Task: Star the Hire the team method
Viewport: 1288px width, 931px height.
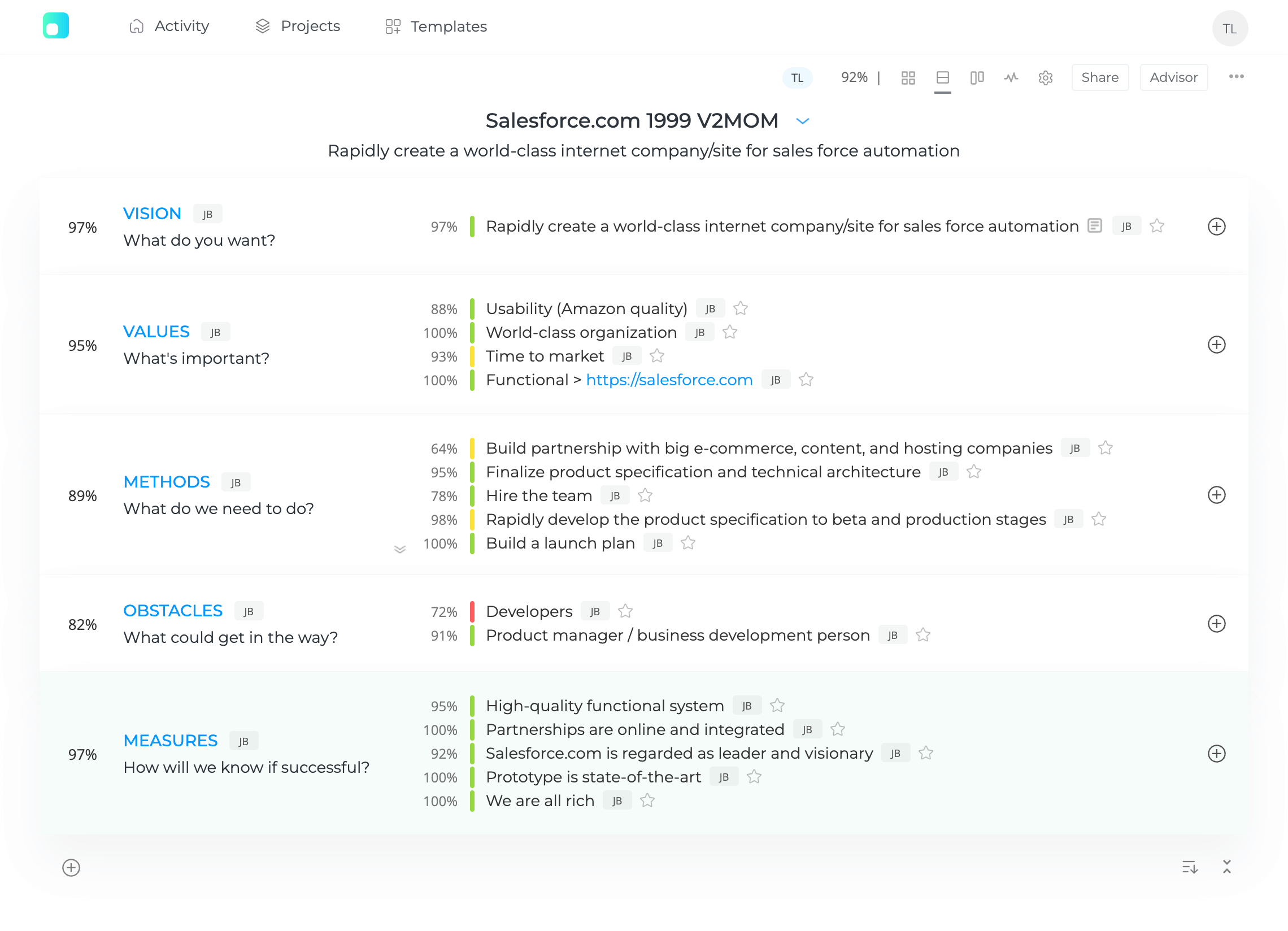Action: (x=645, y=496)
